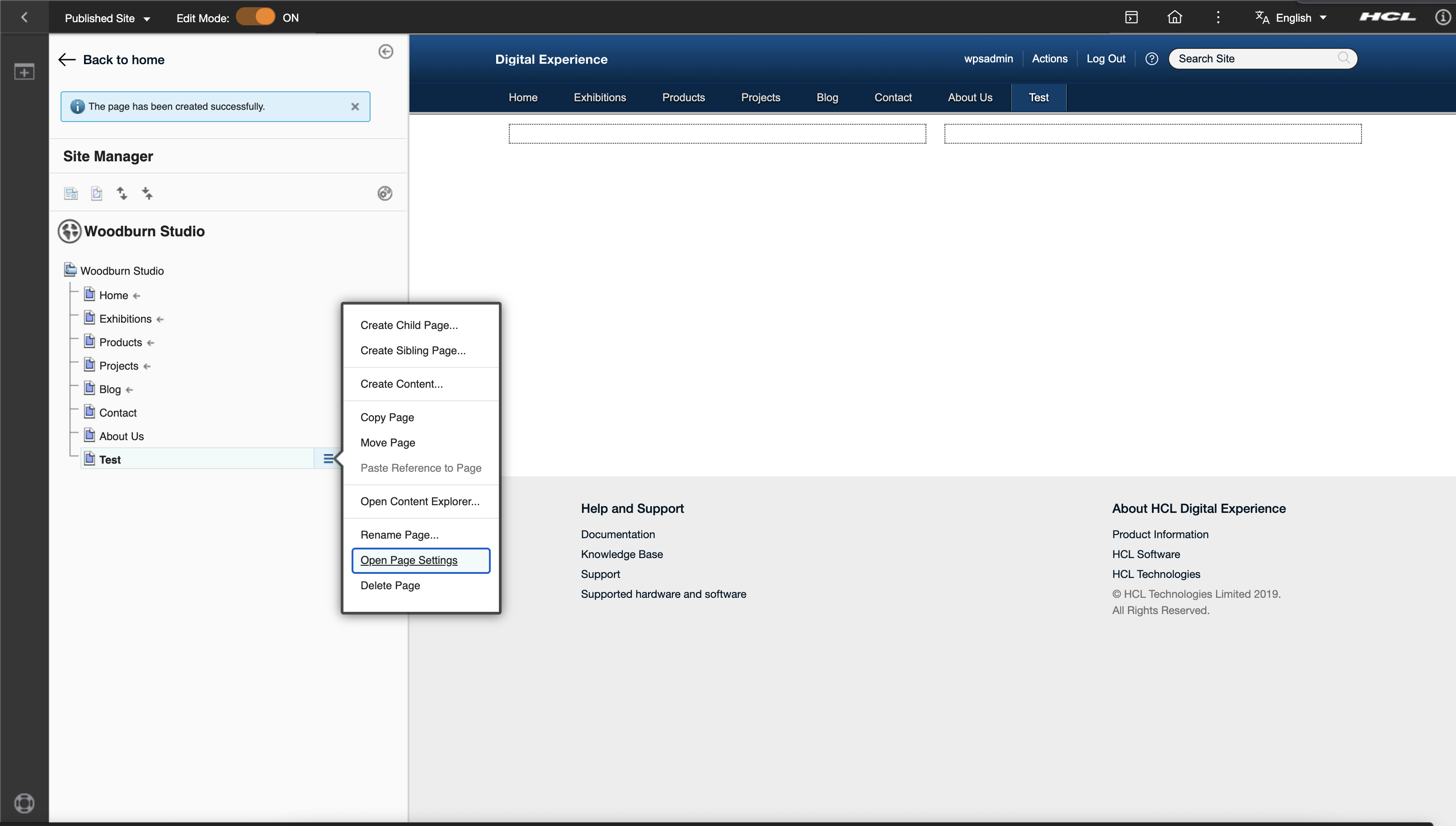Turn off the Edit Mode toggle
Viewport: 1456px width, 826px height.
pyautogui.click(x=255, y=16)
